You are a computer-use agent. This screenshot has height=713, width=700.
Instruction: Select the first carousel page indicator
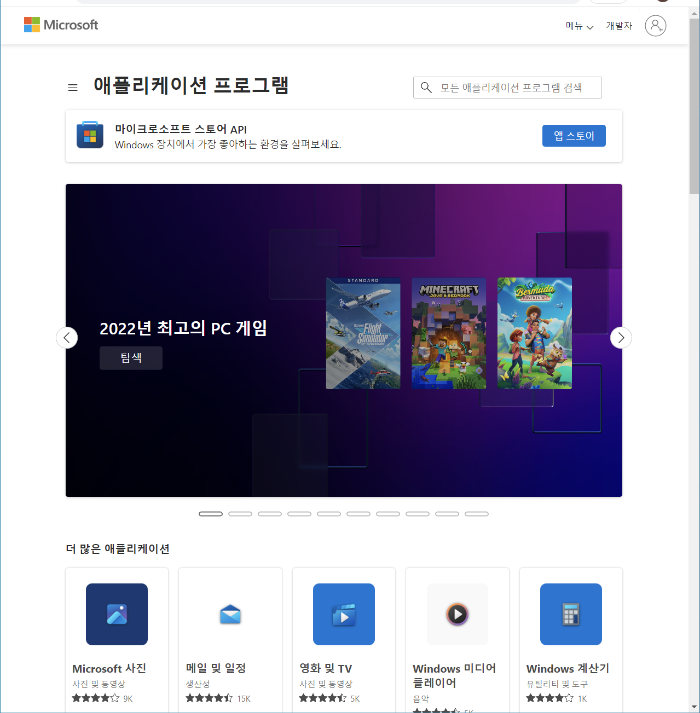pos(211,514)
